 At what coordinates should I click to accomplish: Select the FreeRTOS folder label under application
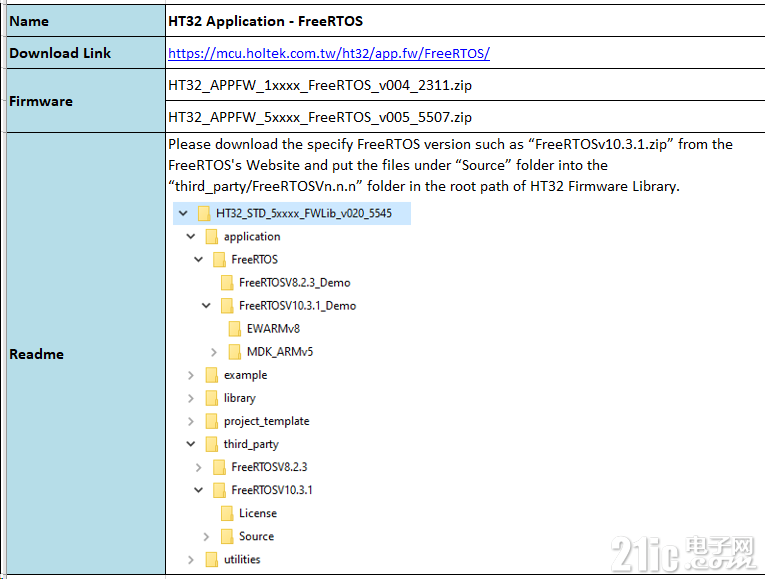[255, 260]
